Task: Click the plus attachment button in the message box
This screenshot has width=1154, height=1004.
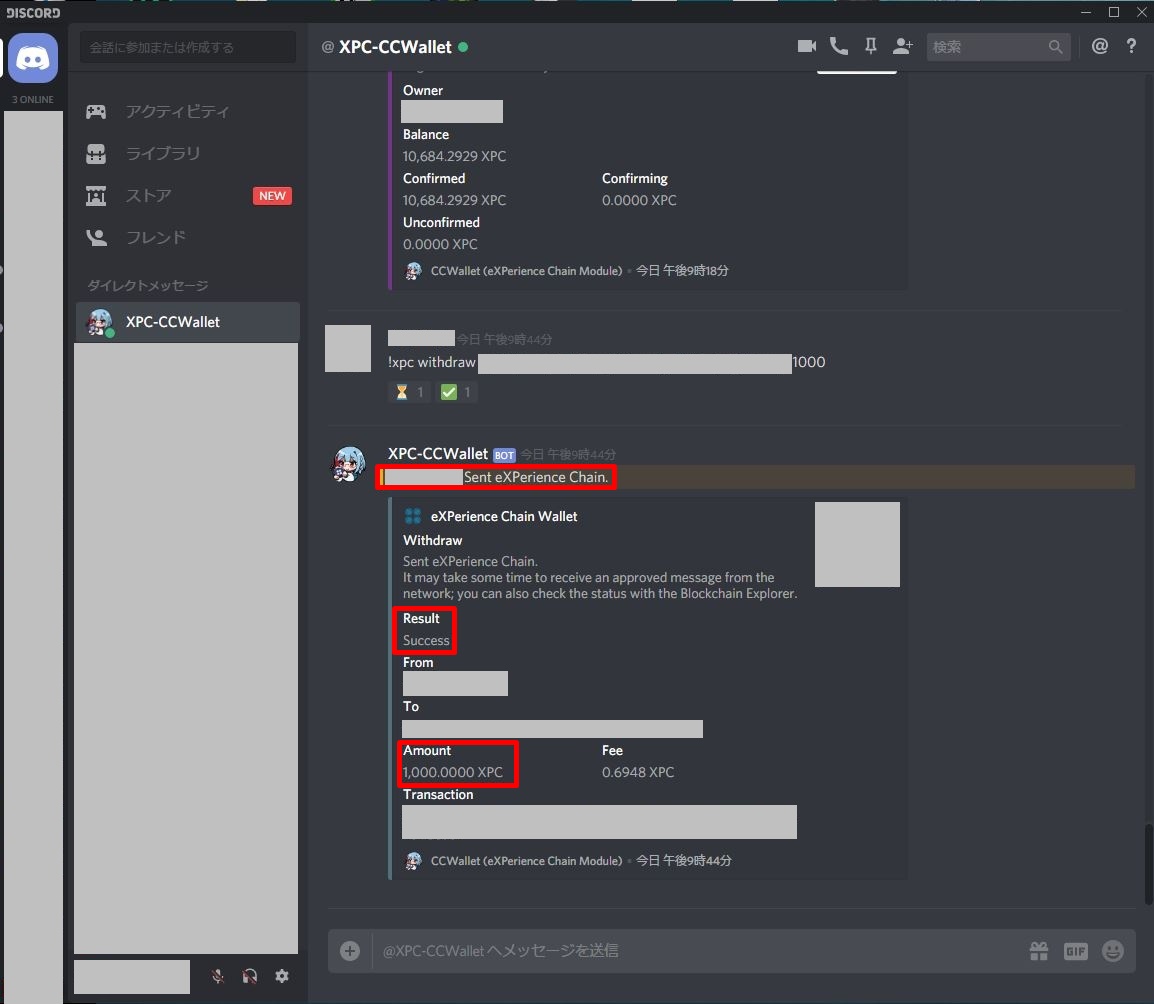Action: pyautogui.click(x=350, y=950)
